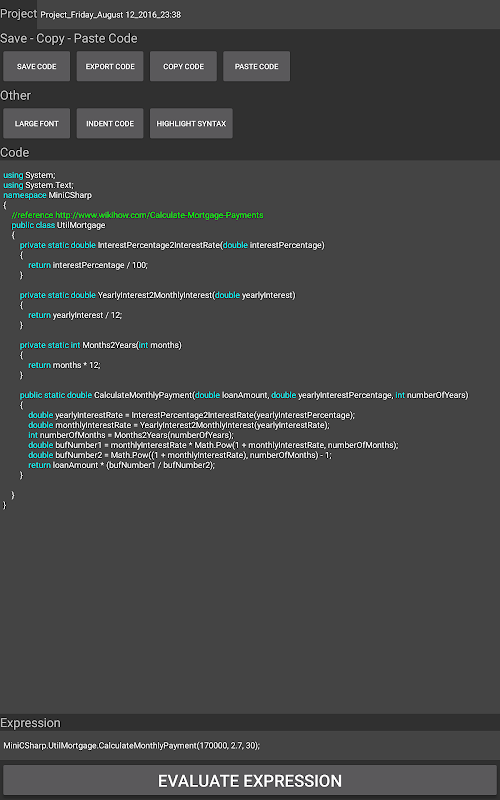Click 'double monthlyInterestRate' assignment line
Image resolution: width=500 pixels, height=800 pixels.
tap(179, 425)
